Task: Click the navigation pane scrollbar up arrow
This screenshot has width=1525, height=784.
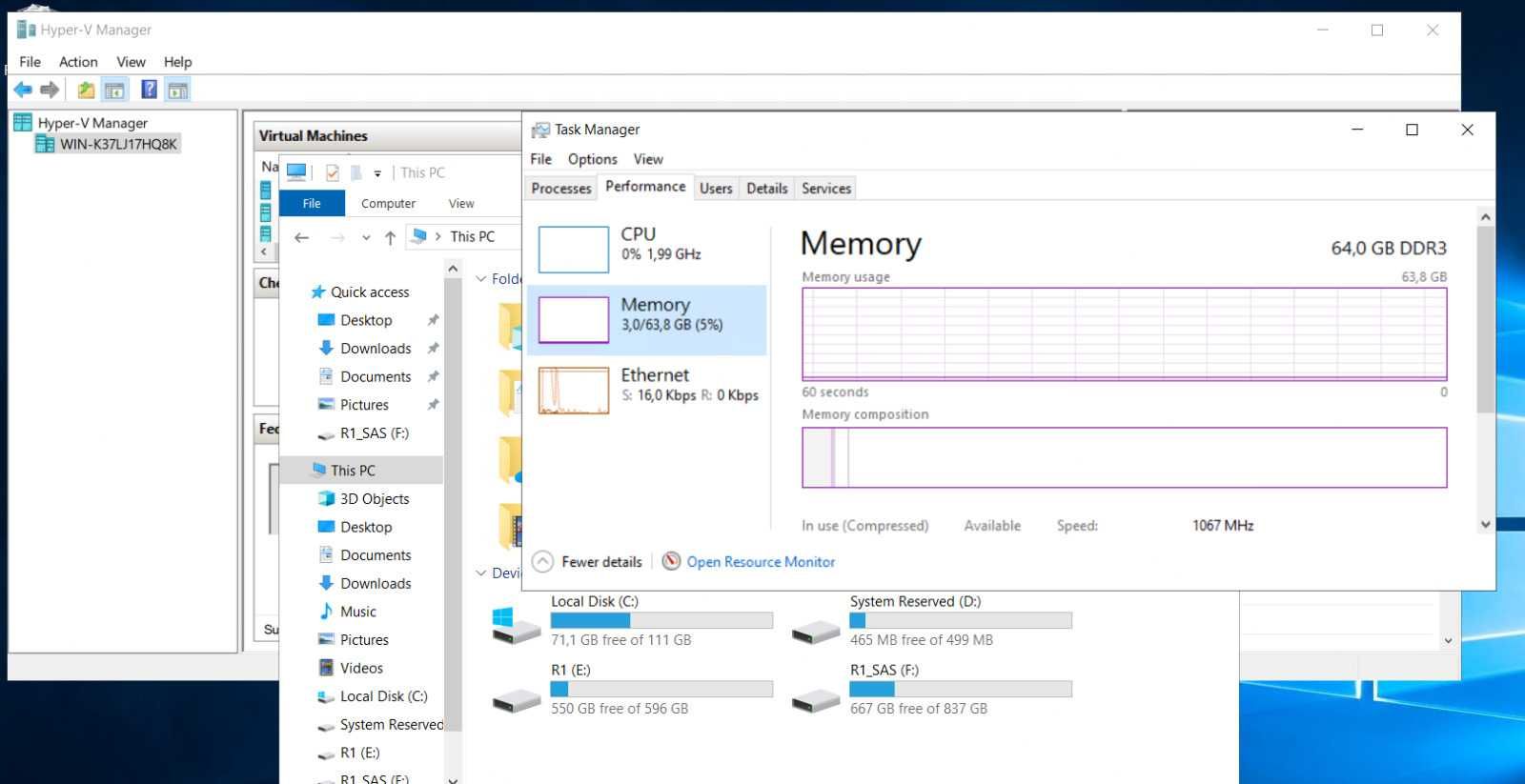Action: click(x=453, y=270)
